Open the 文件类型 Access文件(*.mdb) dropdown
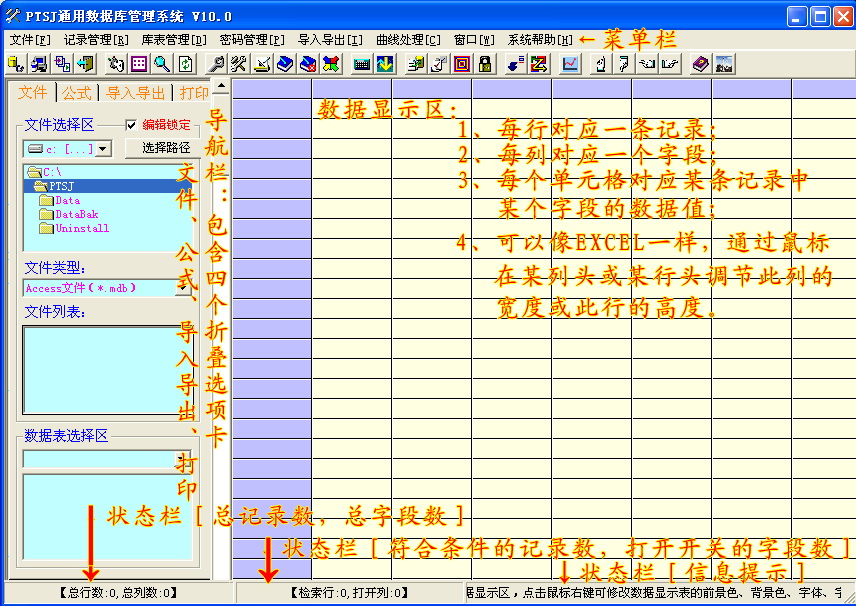The height and width of the screenshot is (606, 856). pyautogui.click(x=100, y=287)
